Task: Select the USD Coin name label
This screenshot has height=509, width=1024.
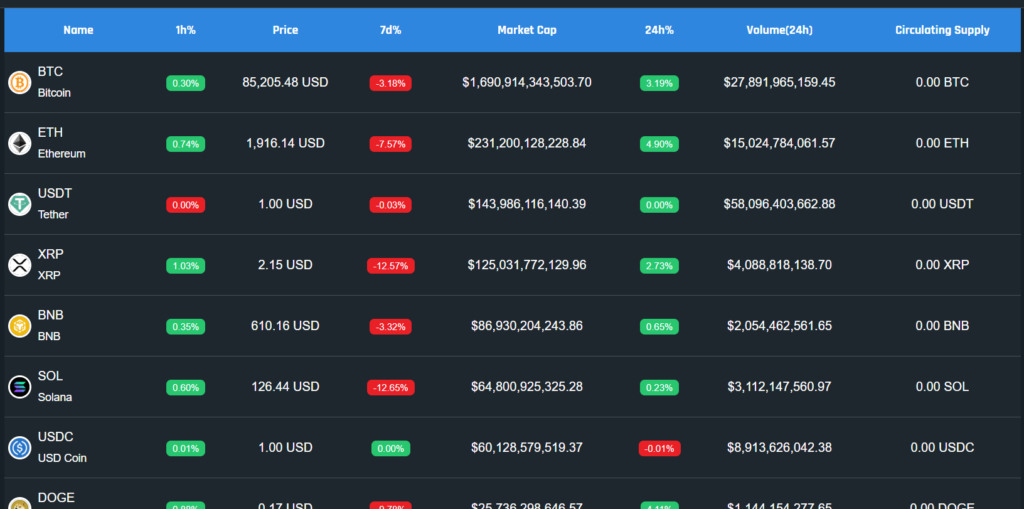Action: (x=62, y=458)
